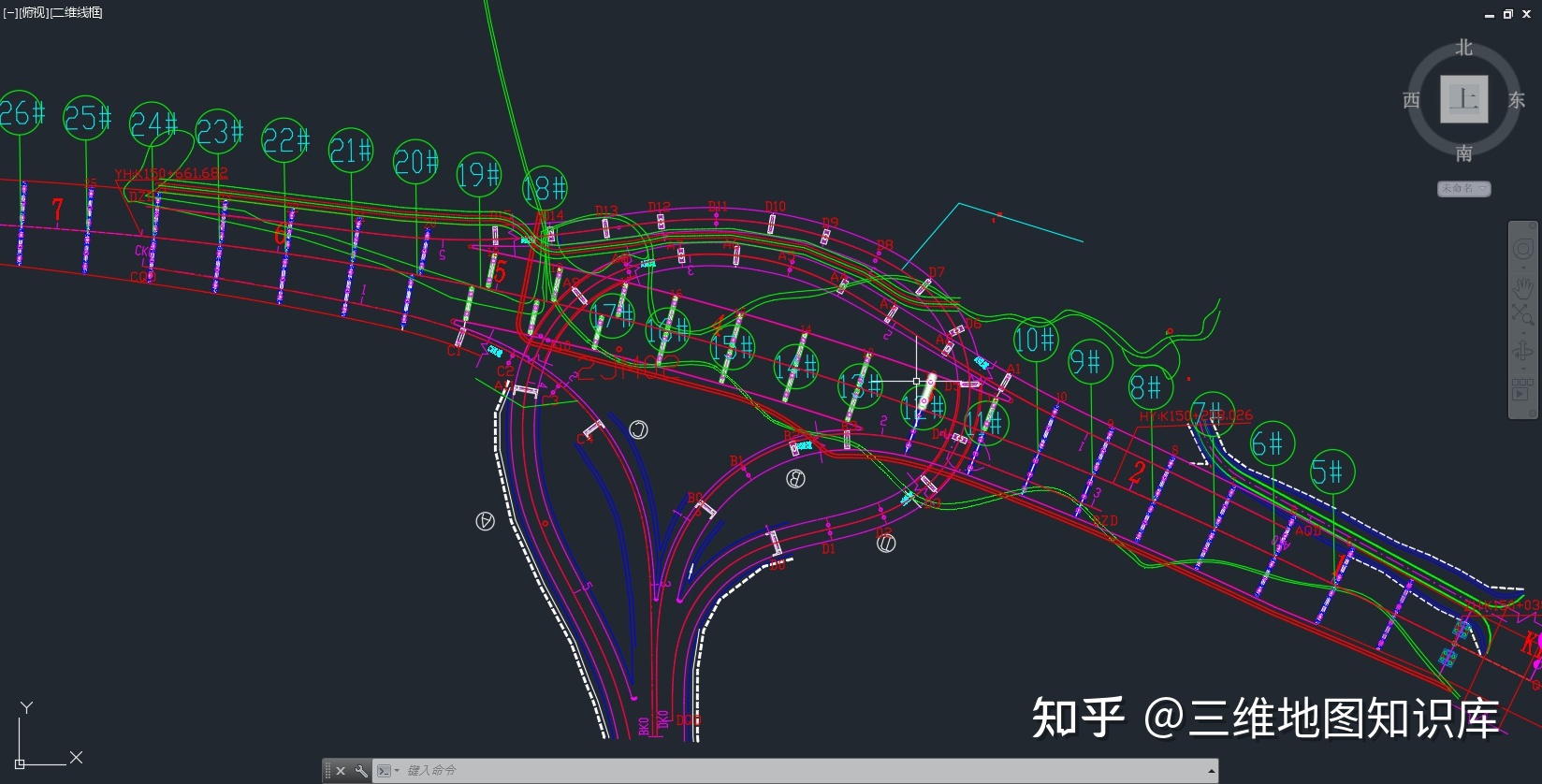Expand the 未命名 coordinate system dropdown
1542x784 pixels.
(x=1463, y=189)
